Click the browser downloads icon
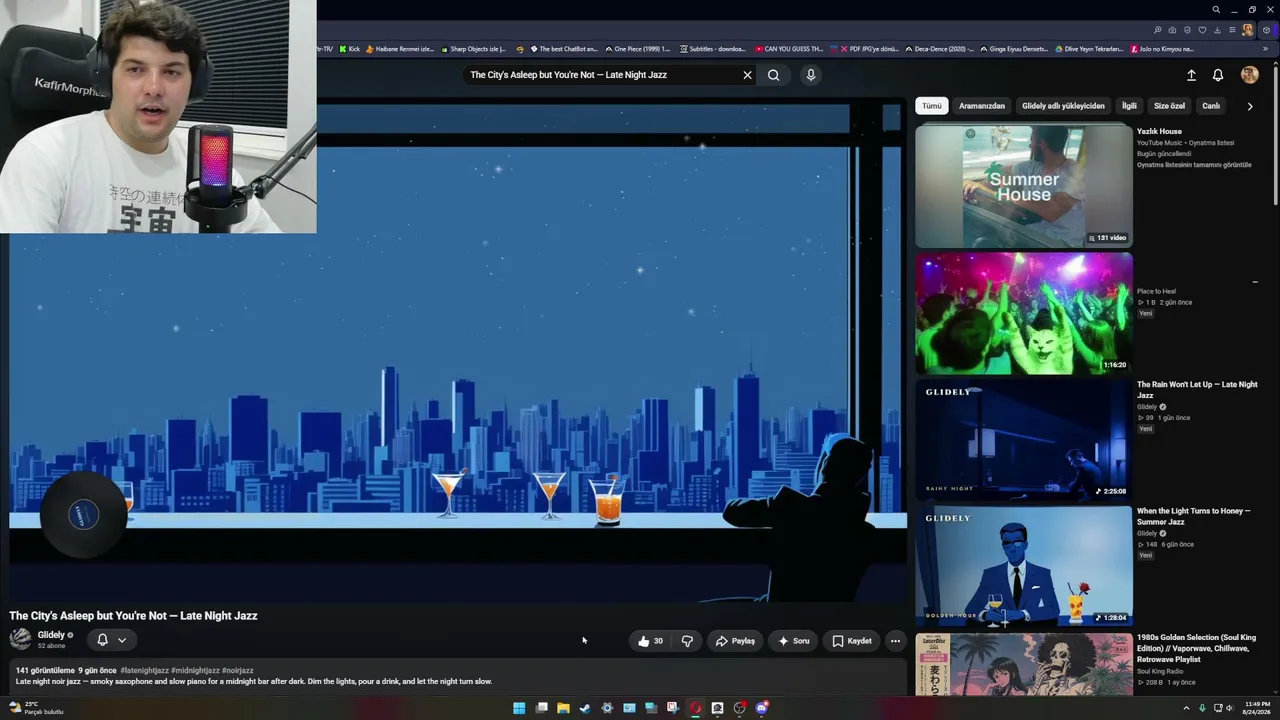The height and width of the screenshot is (720, 1280). tap(1217, 30)
